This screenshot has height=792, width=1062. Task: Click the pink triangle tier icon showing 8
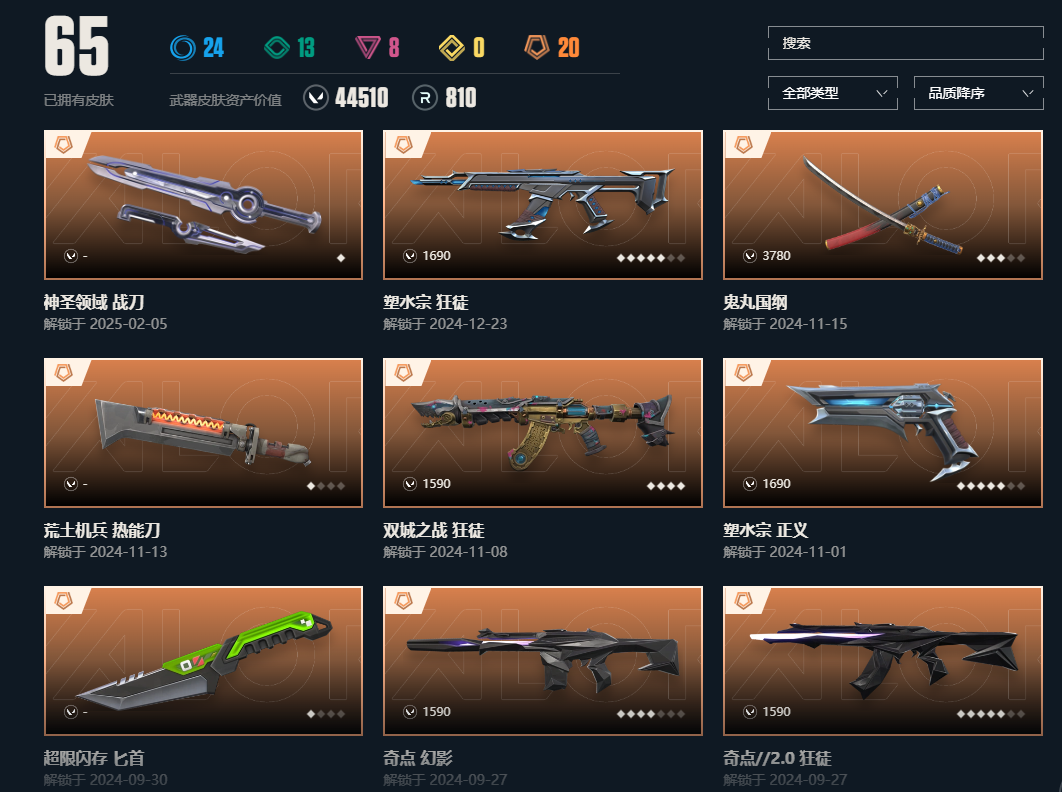[368, 47]
